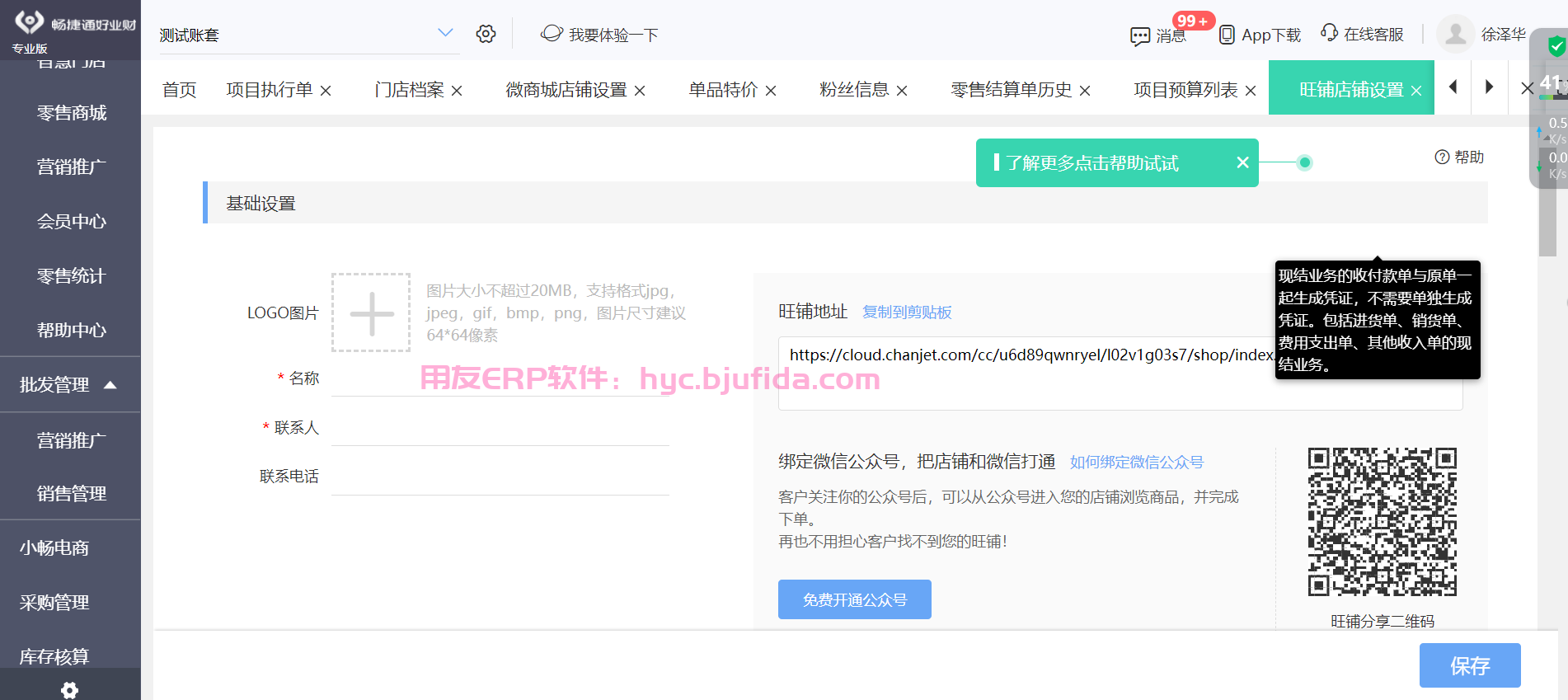The image size is (1568, 700).
Task: Close all tabs with the X icon
Action: point(1527,87)
